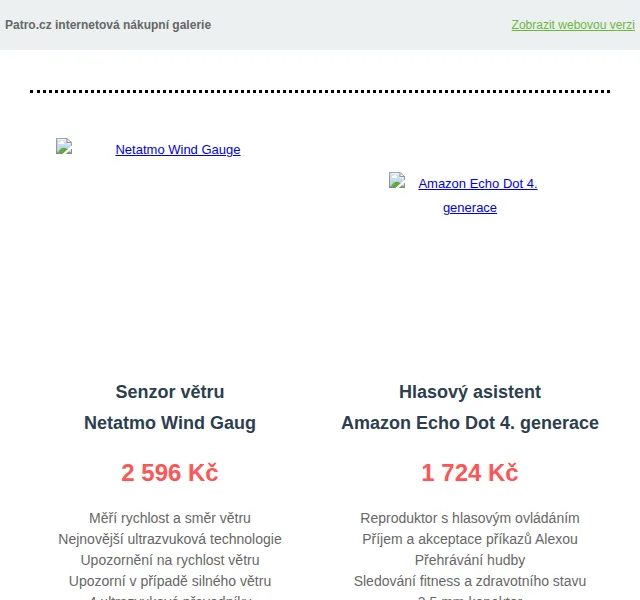
Task: Click the line 'Reproduktor s hlasovým ovládáním'
Action: pos(470,518)
